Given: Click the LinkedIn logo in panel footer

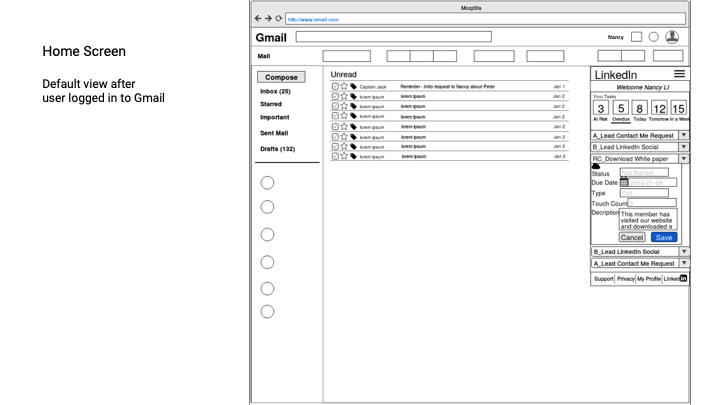Looking at the screenshot, I should coord(683,279).
